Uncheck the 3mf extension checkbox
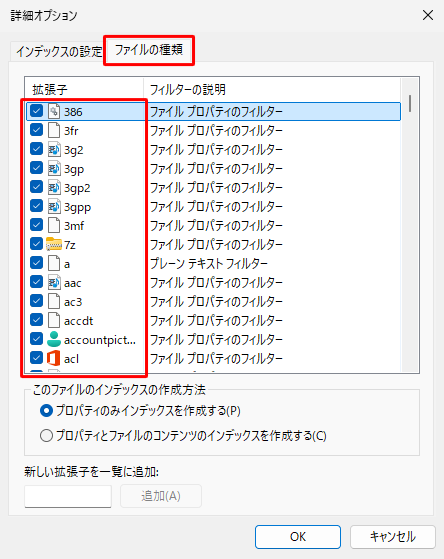Screen dimensions: 444x559 pyautogui.click(x=36, y=225)
